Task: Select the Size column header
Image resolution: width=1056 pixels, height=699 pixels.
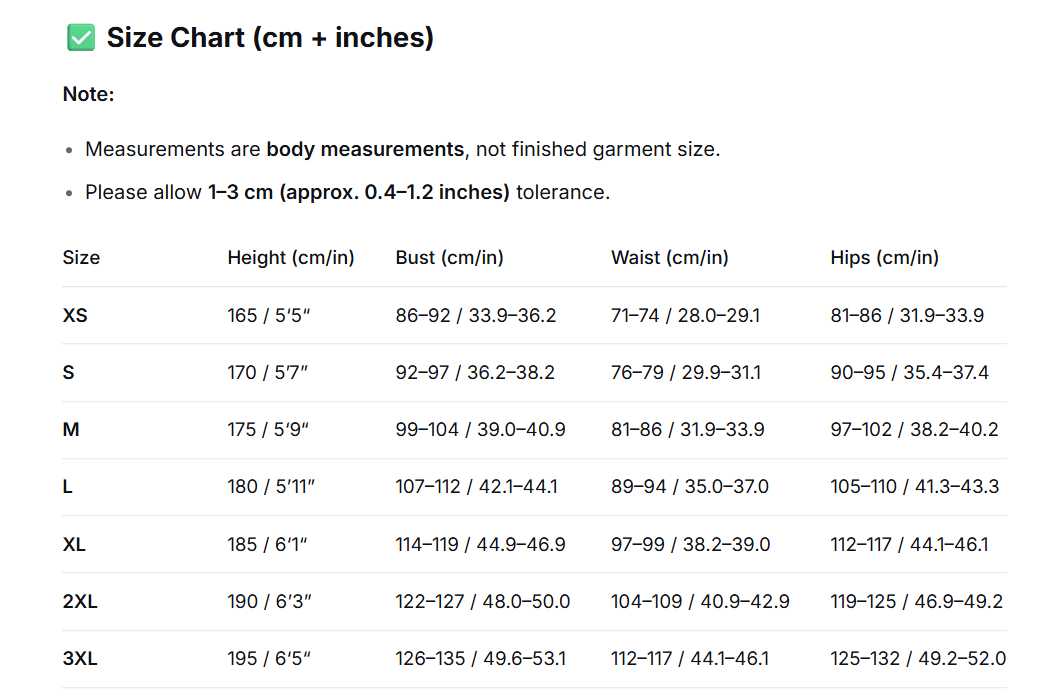Action: pyautogui.click(x=81, y=258)
